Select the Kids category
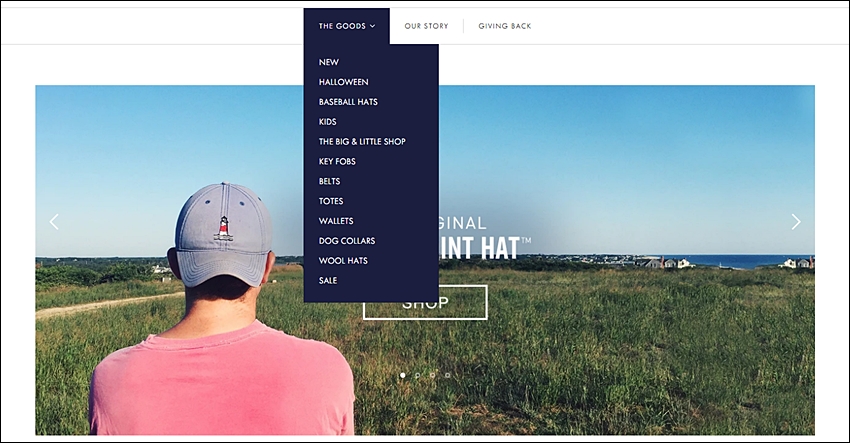The height and width of the screenshot is (443, 850). [327, 122]
